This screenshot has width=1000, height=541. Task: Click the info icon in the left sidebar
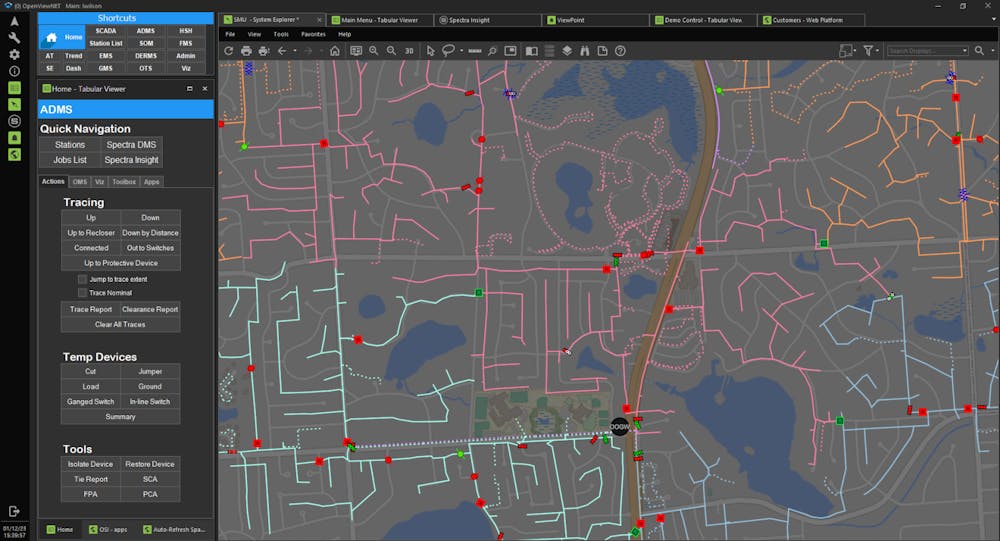click(x=14, y=71)
